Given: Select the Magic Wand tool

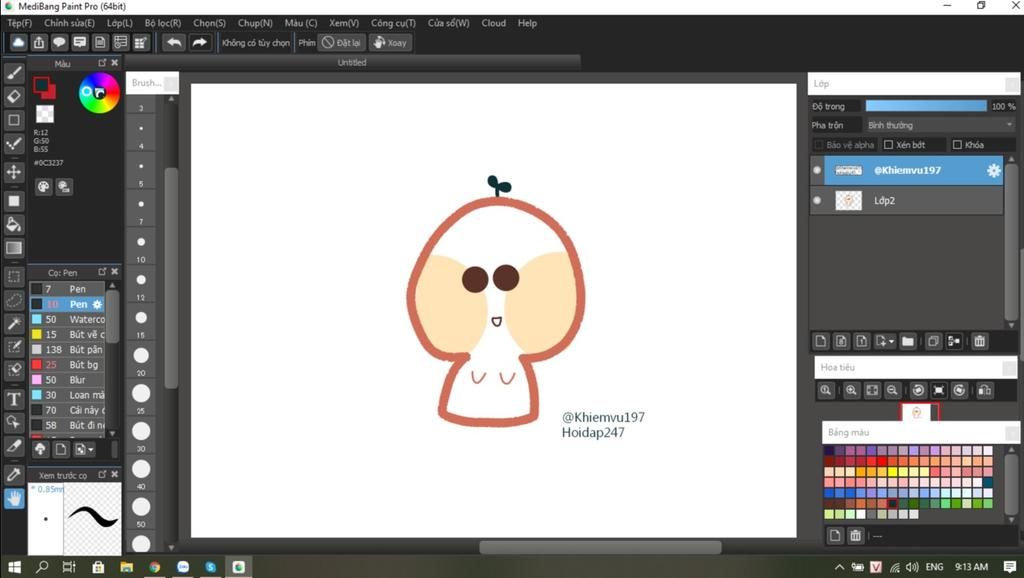Looking at the screenshot, I should click(x=14, y=323).
